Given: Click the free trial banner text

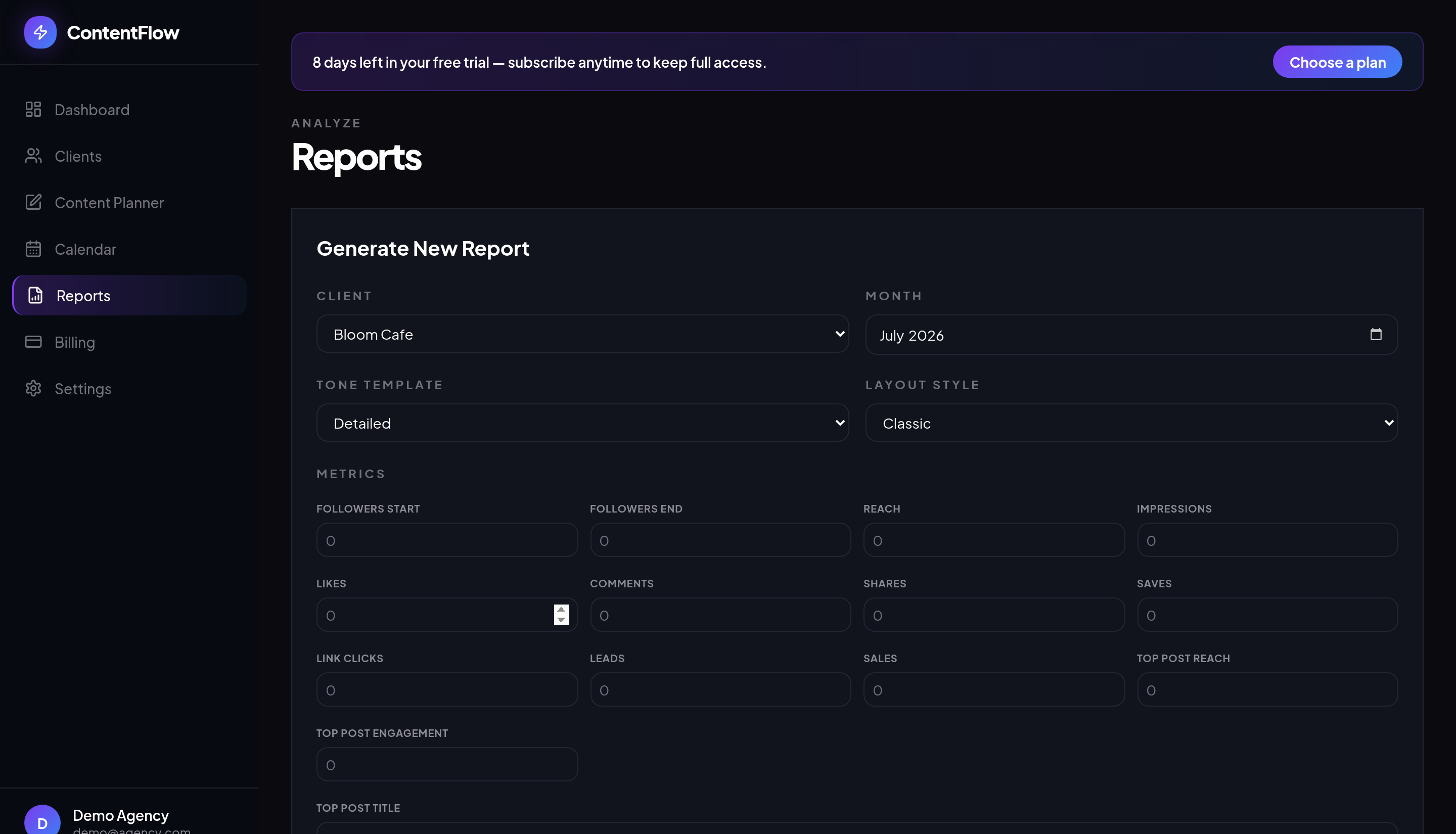Looking at the screenshot, I should 539,62.
